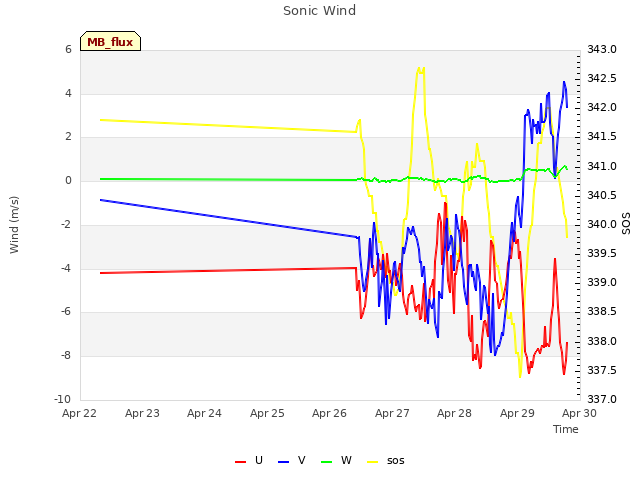This screenshot has width=640, height=480.
Task: Click the green W legend swatch
Action: pos(327,462)
